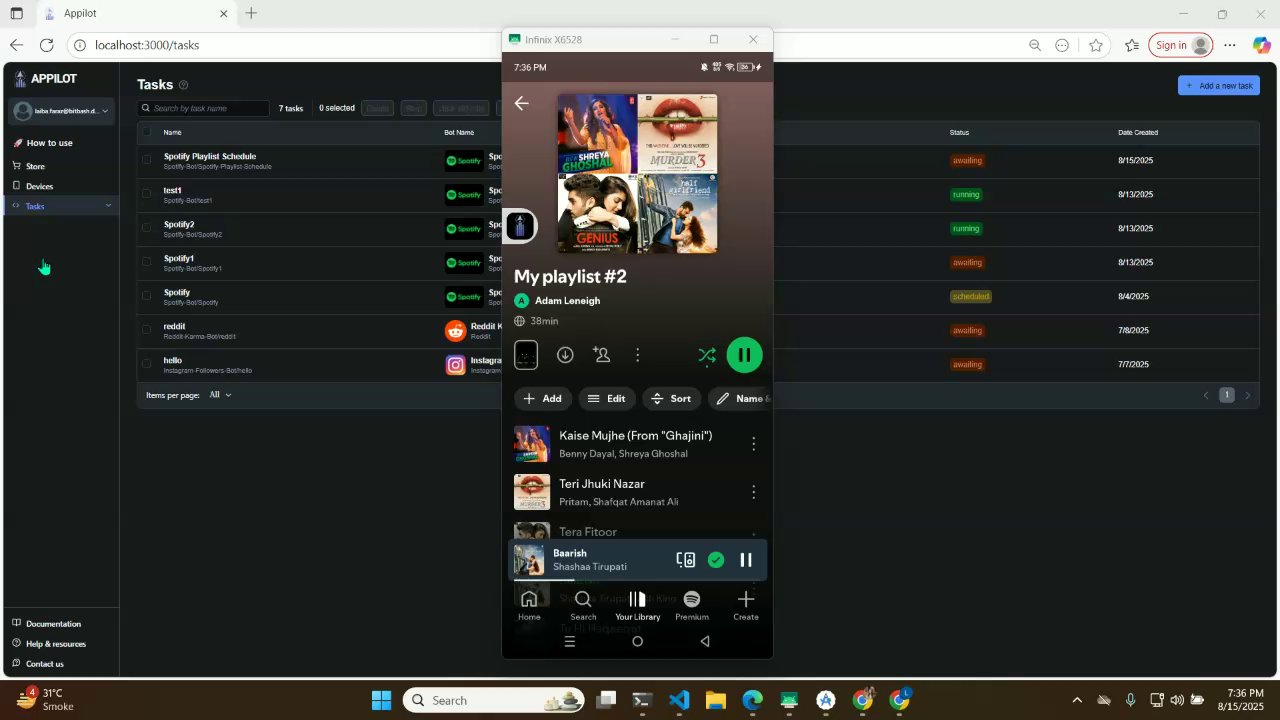Tap the Android back triangle button
Screen dimensions: 1280x720
[704, 642]
